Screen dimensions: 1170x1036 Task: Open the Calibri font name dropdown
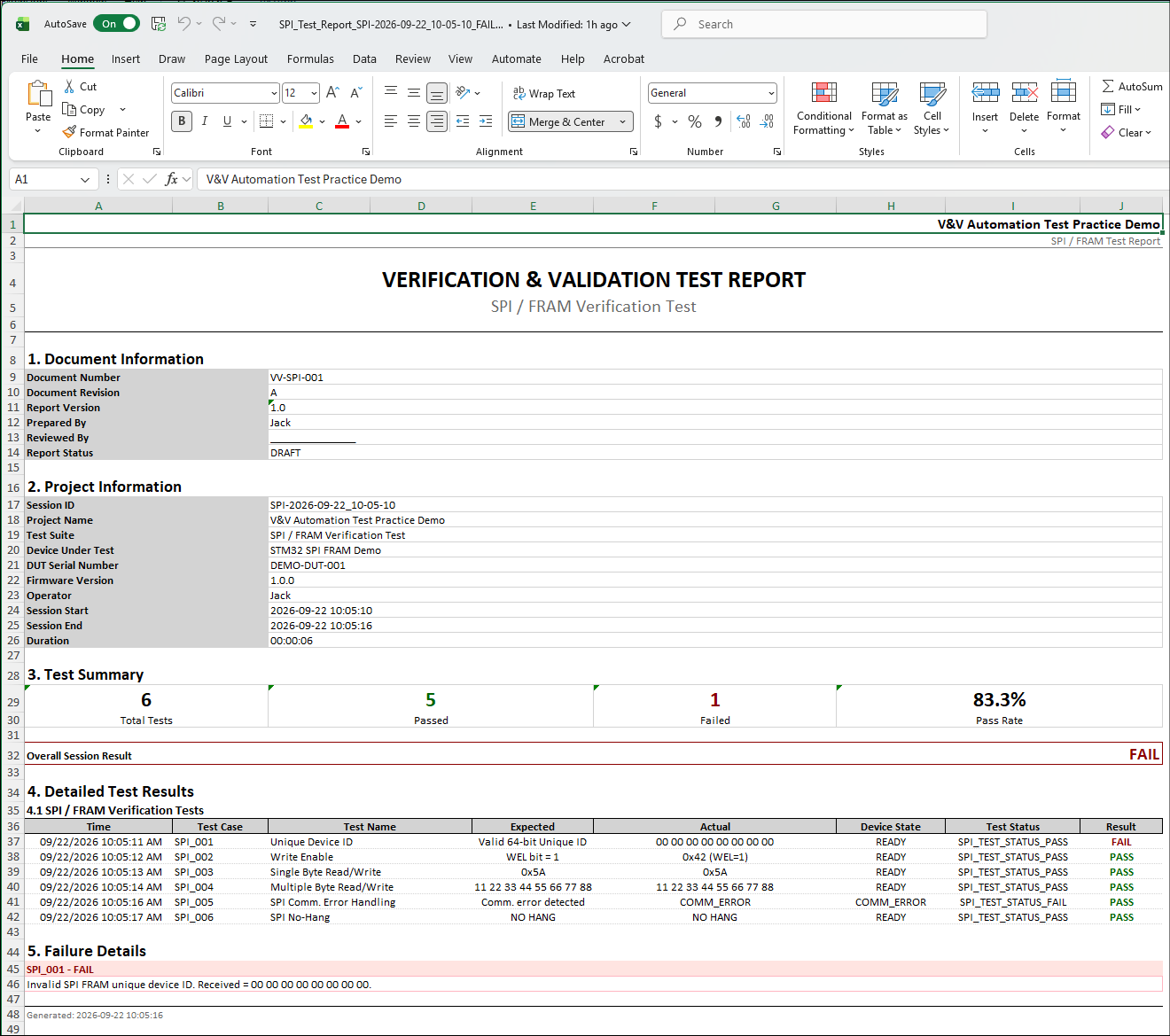pyautogui.click(x=274, y=93)
